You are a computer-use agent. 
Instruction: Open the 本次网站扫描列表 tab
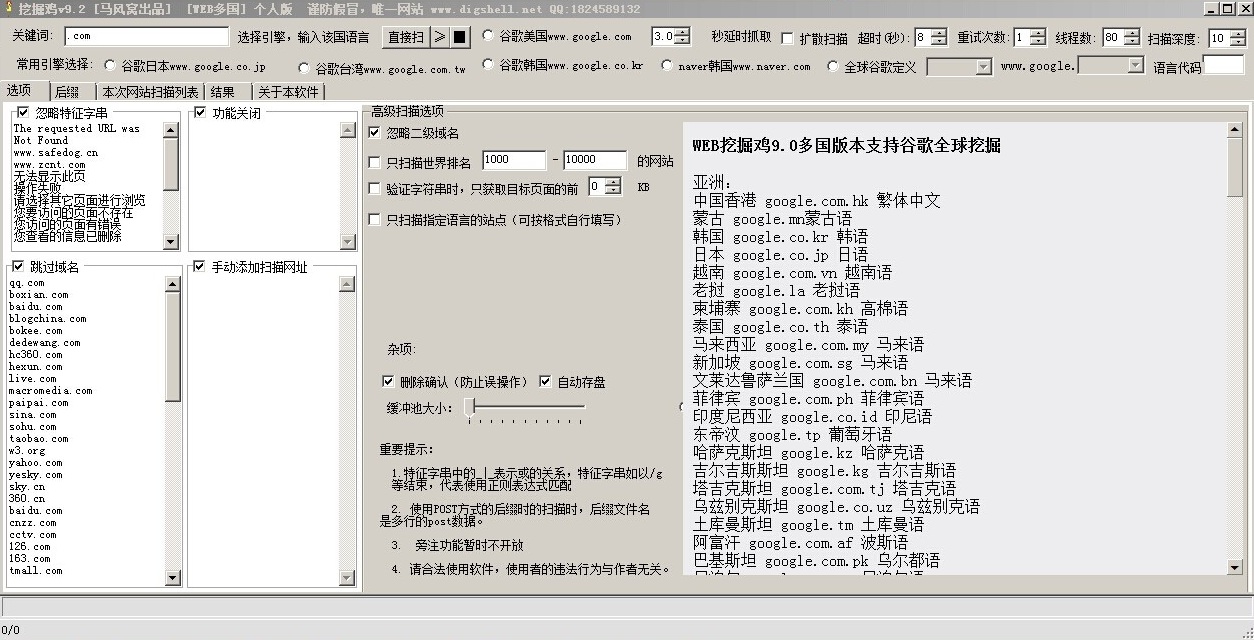click(151, 90)
